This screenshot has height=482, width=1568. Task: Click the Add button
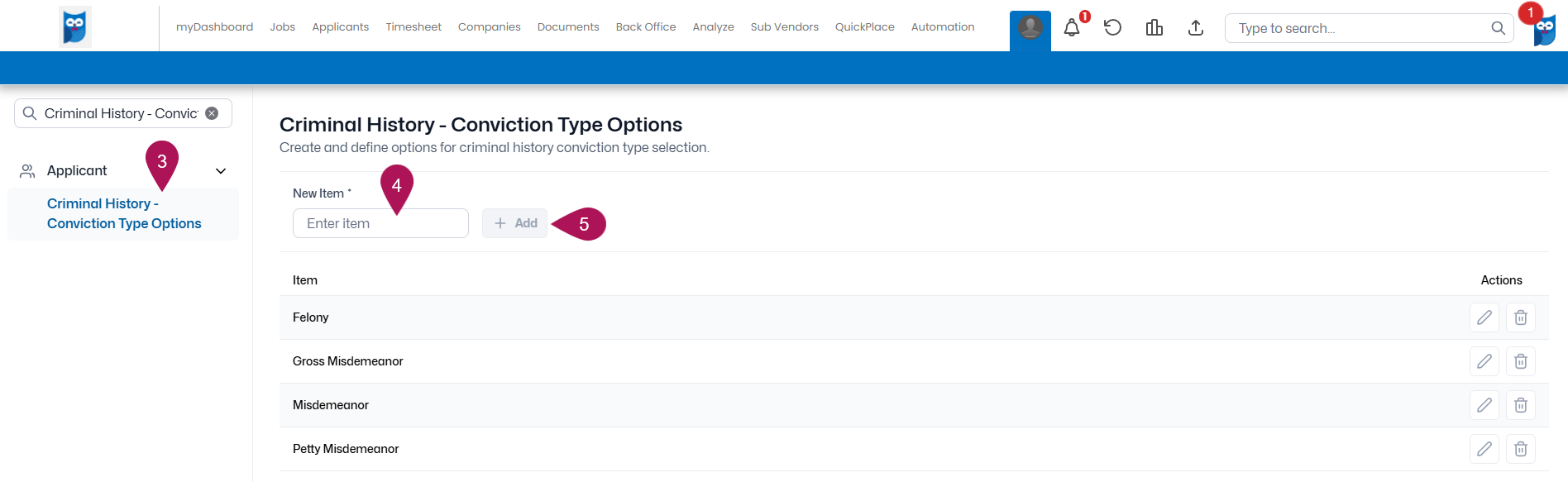click(515, 223)
